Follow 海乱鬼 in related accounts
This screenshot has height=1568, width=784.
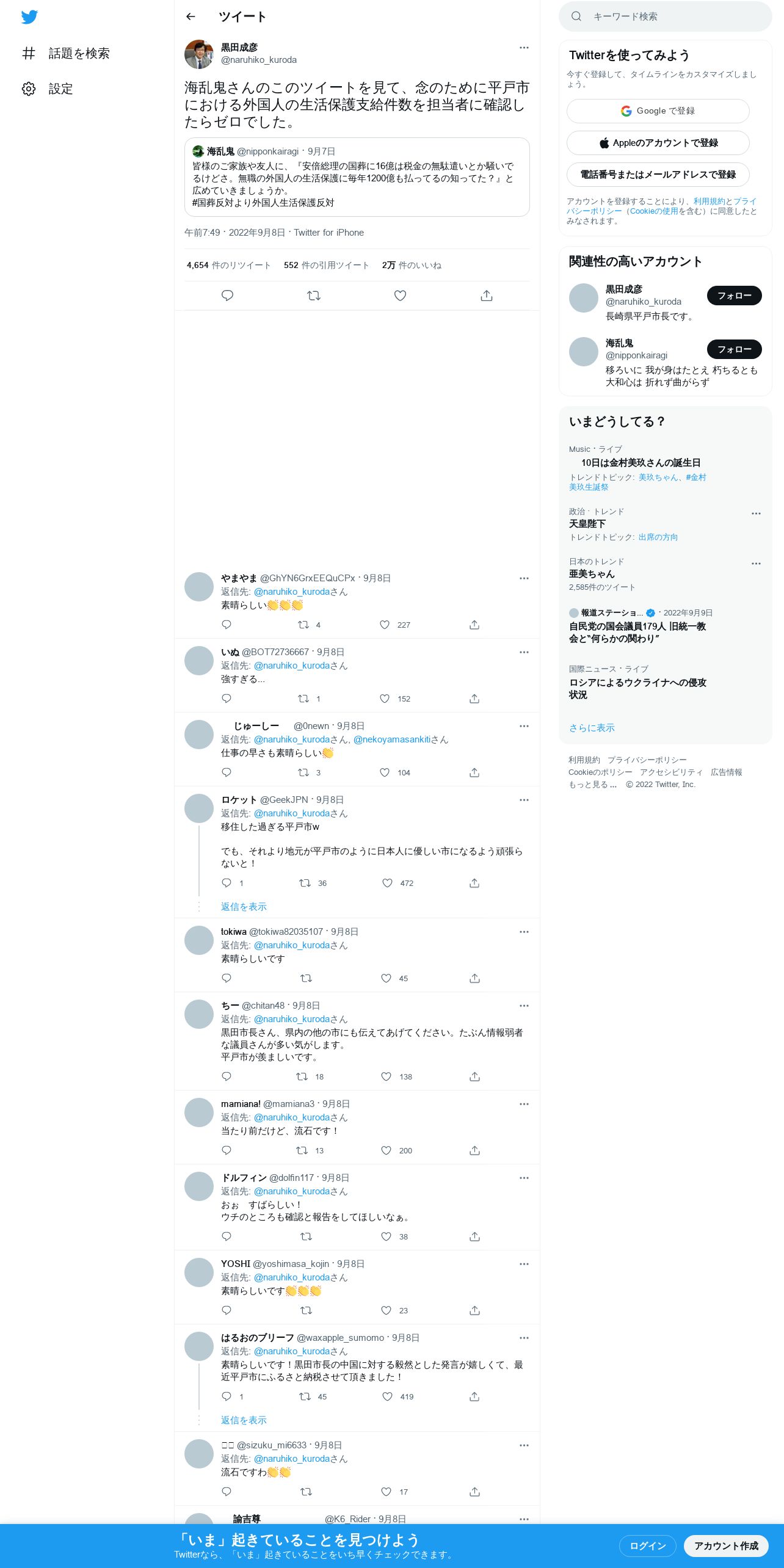[x=734, y=349]
